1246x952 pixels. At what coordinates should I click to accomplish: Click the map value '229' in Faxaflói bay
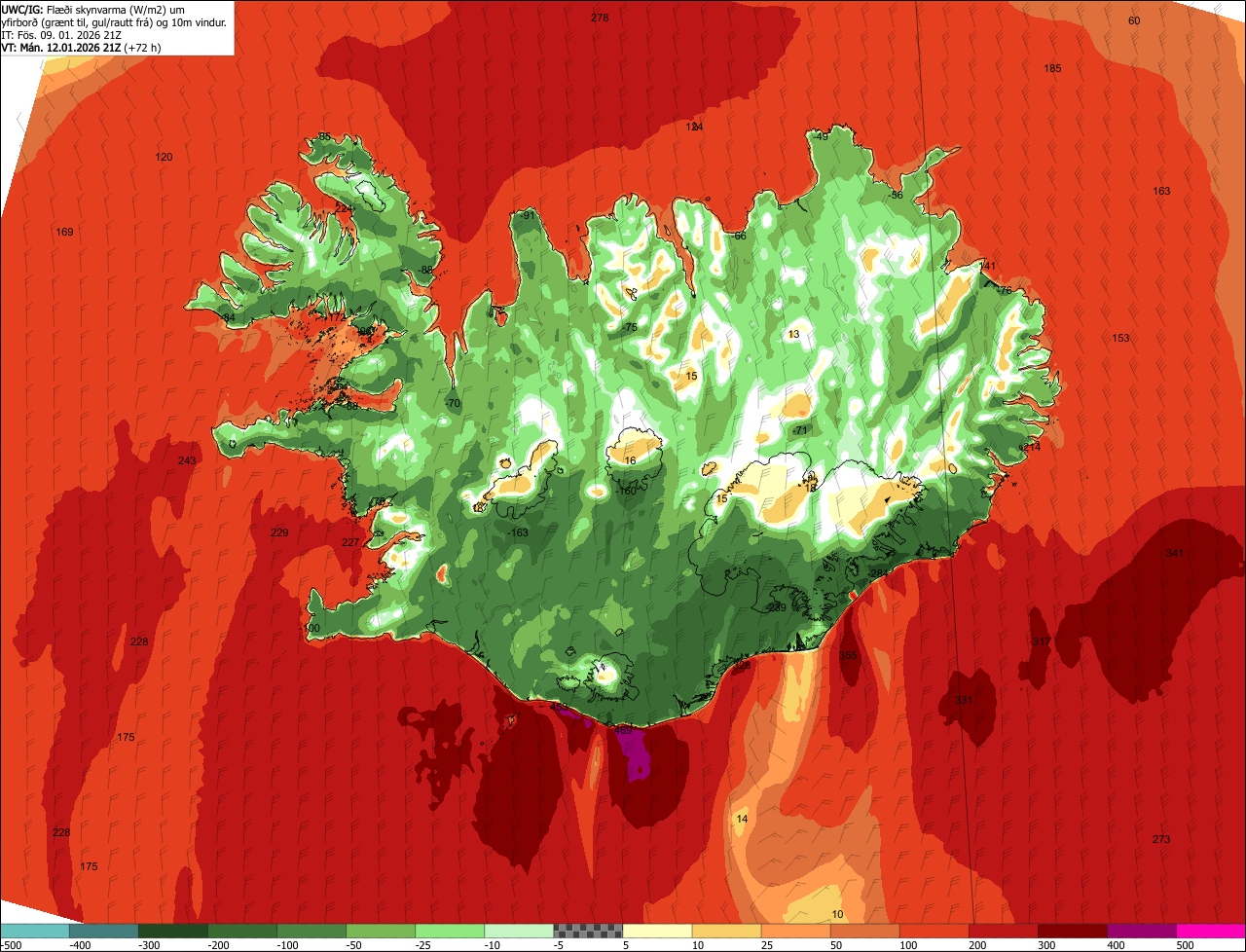(279, 532)
